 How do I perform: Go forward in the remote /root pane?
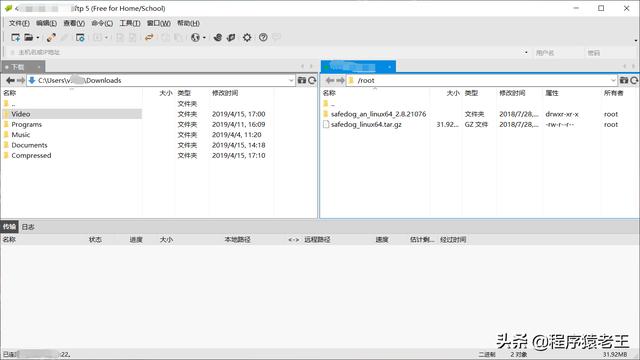340,80
